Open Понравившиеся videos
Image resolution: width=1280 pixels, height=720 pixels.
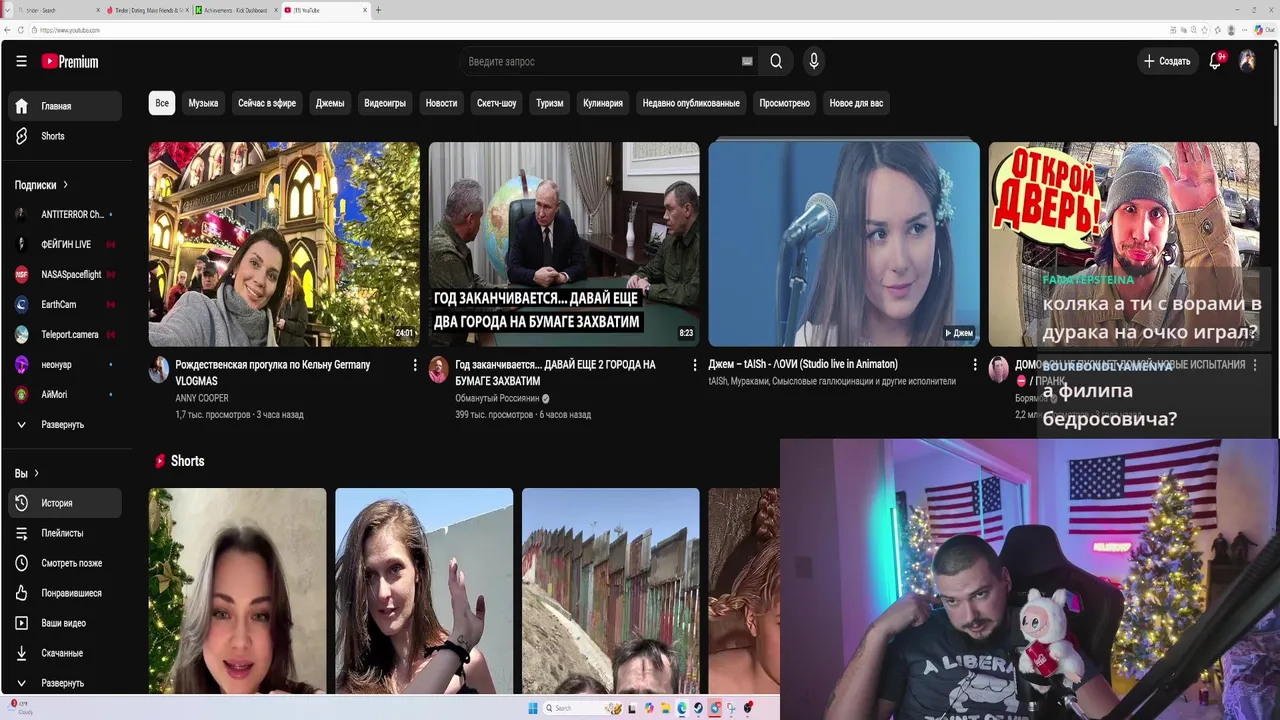(65, 593)
